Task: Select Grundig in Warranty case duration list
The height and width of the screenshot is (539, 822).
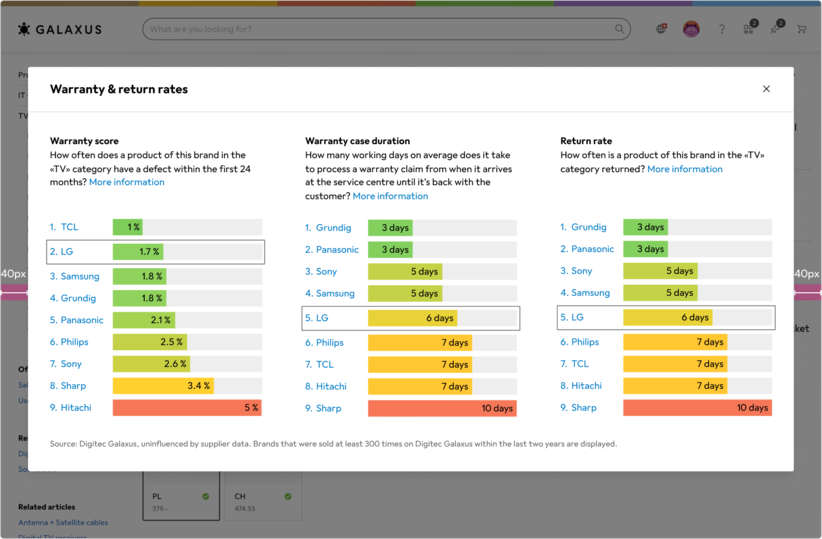Action: click(x=333, y=227)
